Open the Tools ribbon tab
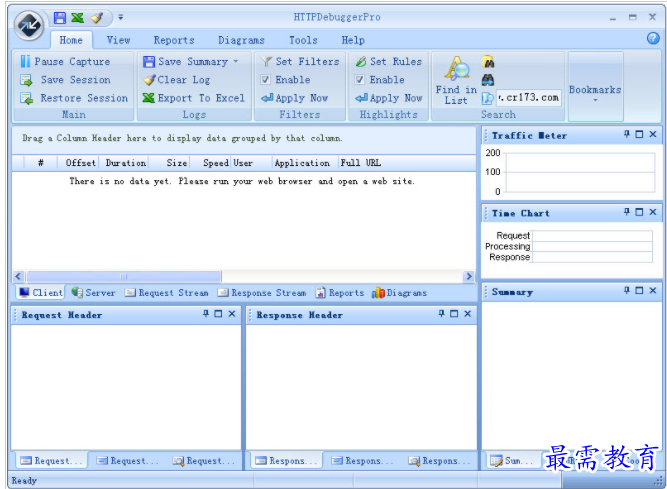This screenshot has width=667, height=489. pos(303,40)
